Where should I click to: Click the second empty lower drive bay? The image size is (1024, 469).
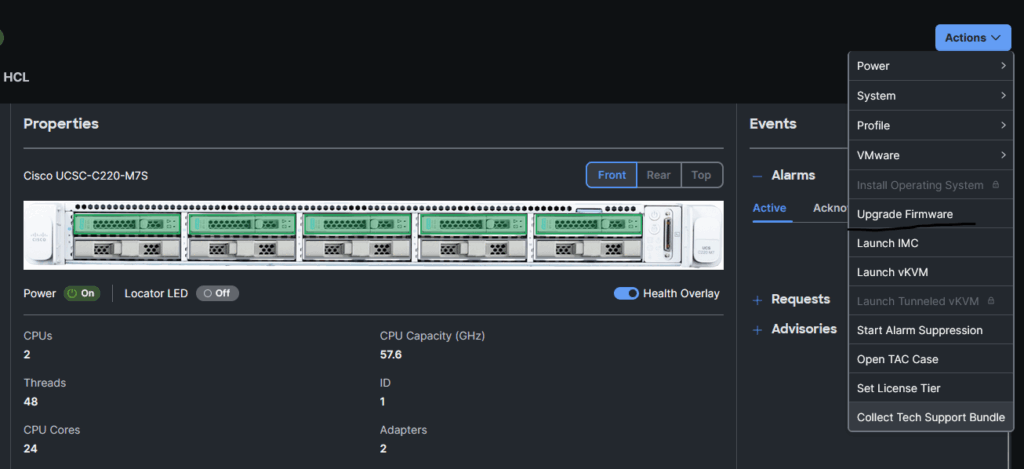coord(242,249)
